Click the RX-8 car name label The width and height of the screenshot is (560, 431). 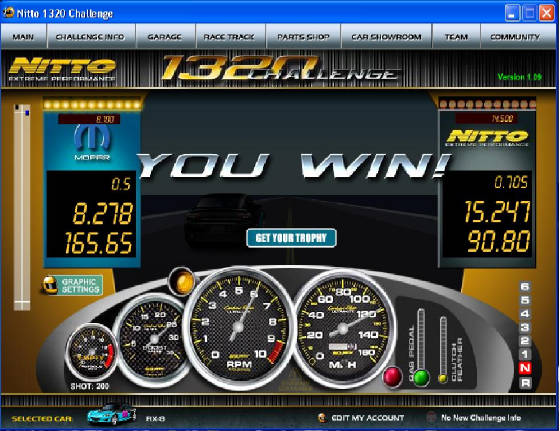(155, 419)
